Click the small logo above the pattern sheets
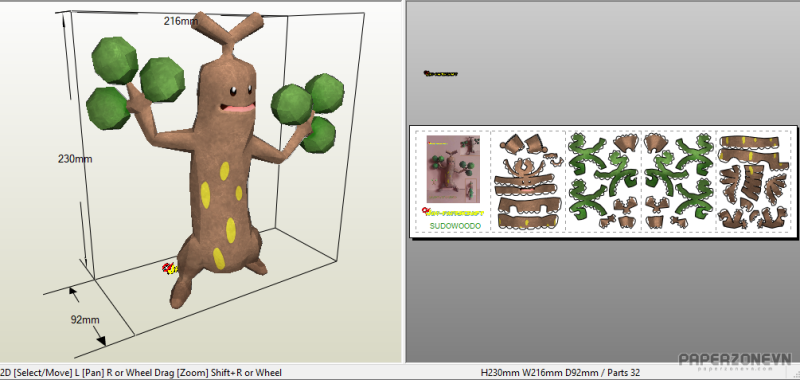Viewport: 800px width, 380px height. pos(441,74)
